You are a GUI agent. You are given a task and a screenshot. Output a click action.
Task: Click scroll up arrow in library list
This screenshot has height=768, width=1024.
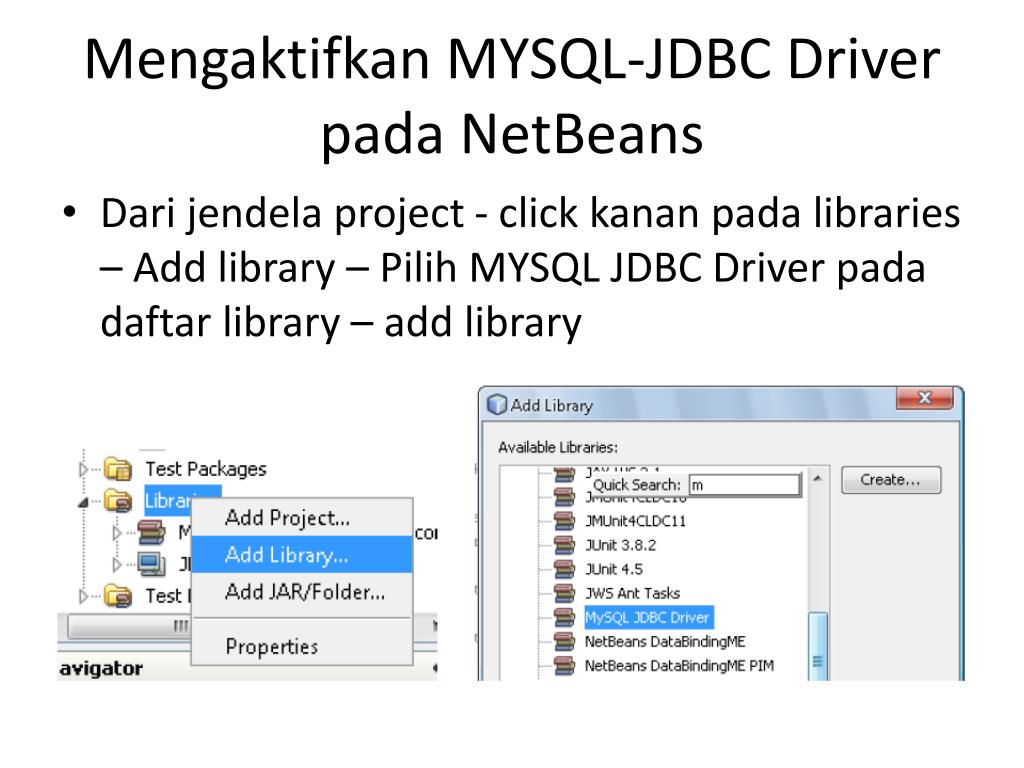tap(817, 479)
